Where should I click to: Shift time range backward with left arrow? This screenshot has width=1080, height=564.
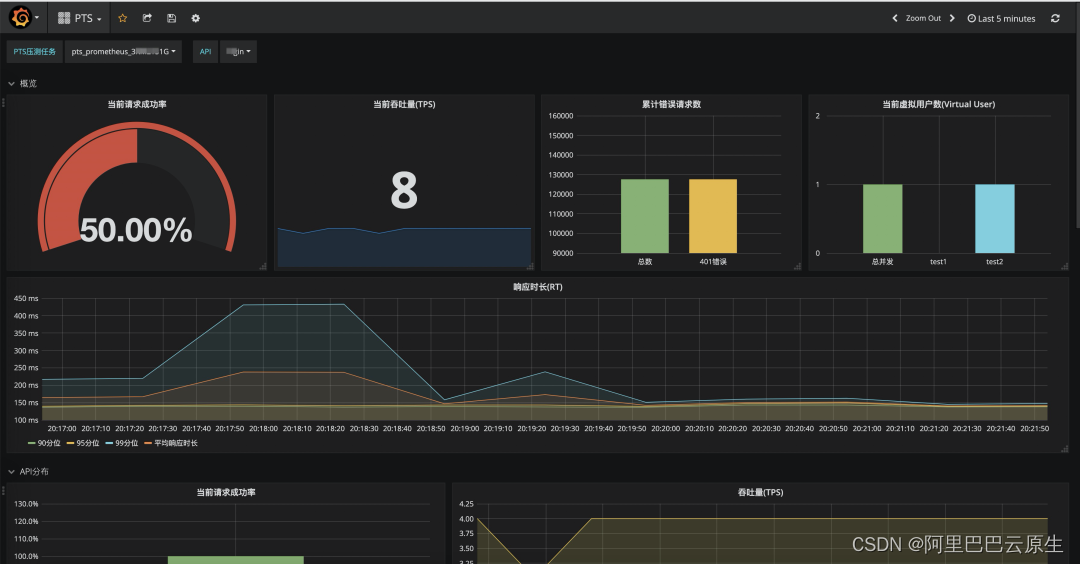tap(895, 19)
